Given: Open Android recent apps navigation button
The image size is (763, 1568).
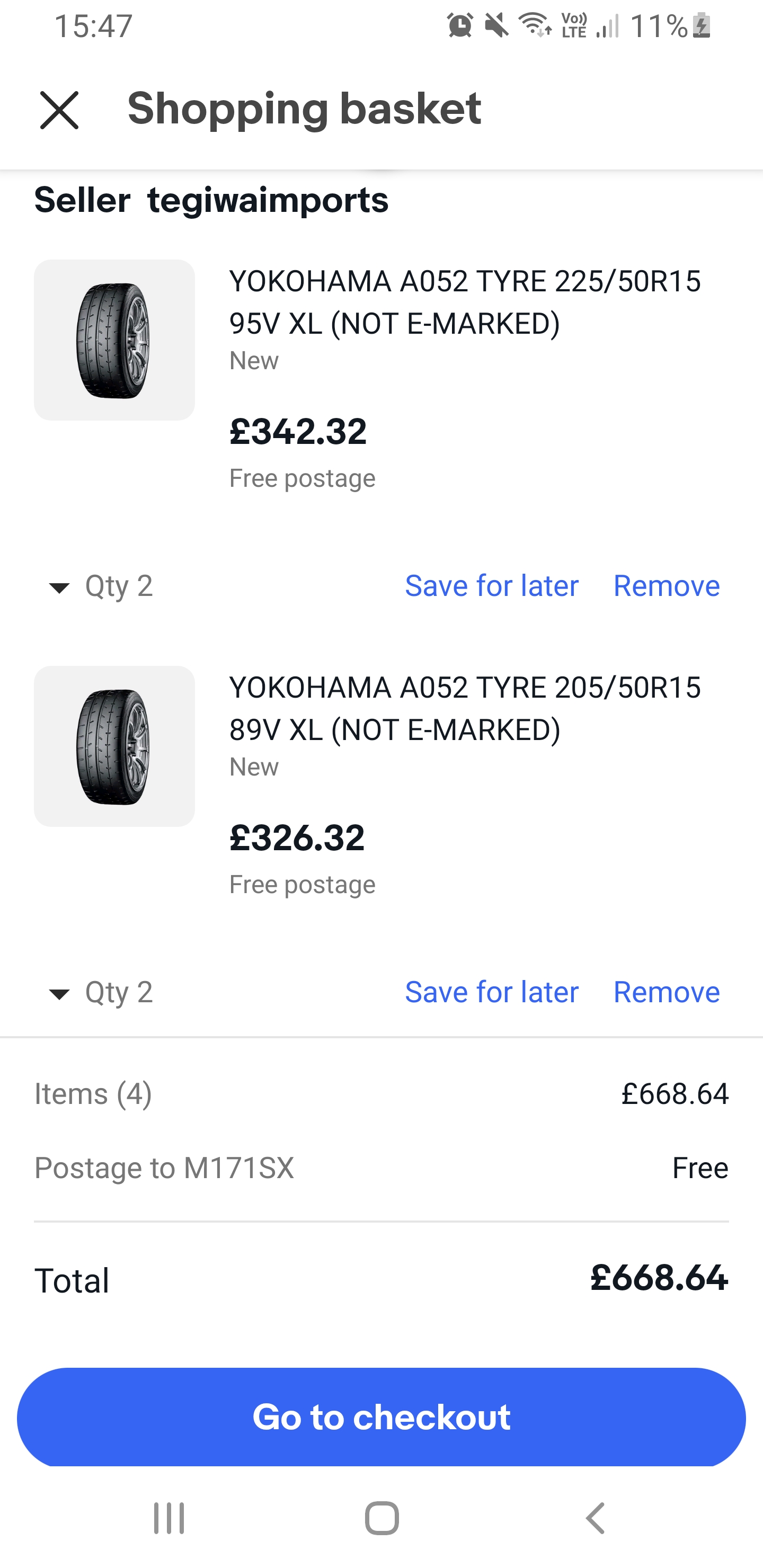Looking at the screenshot, I should click(168, 1518).
